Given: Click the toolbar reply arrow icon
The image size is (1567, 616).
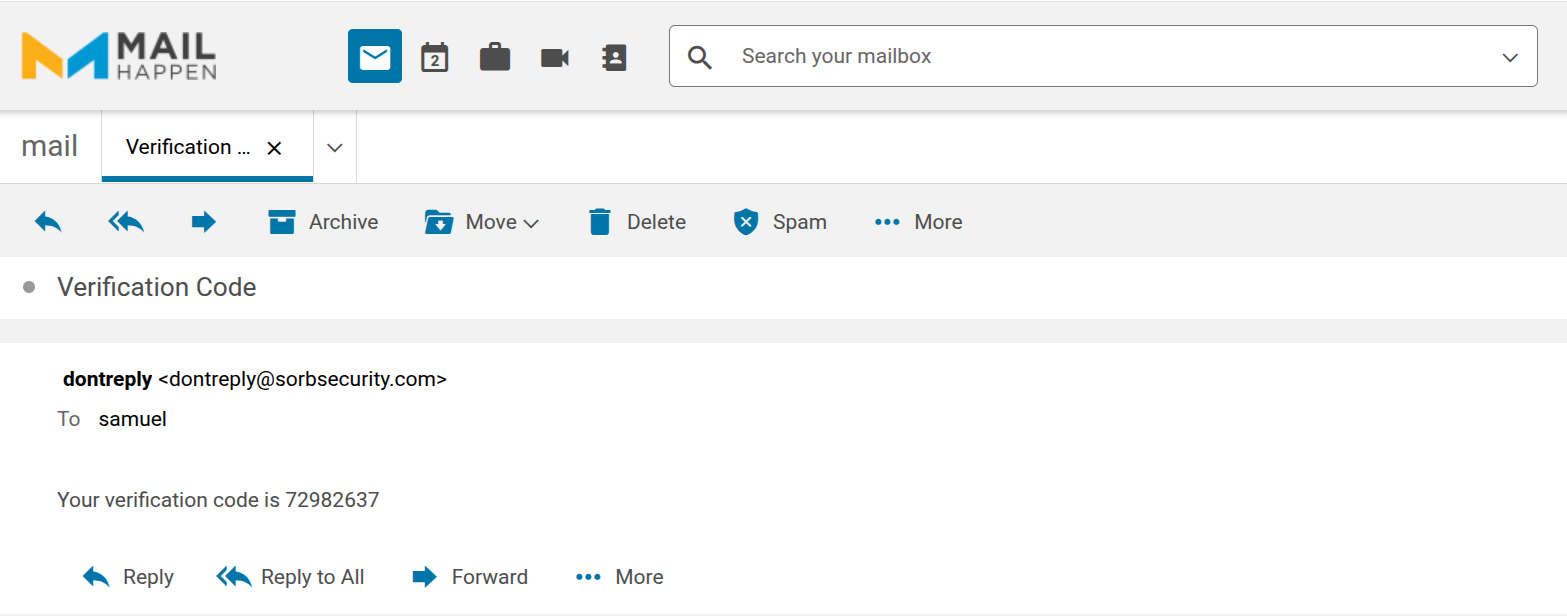Looking at the screenshot, I should point(48,222).
